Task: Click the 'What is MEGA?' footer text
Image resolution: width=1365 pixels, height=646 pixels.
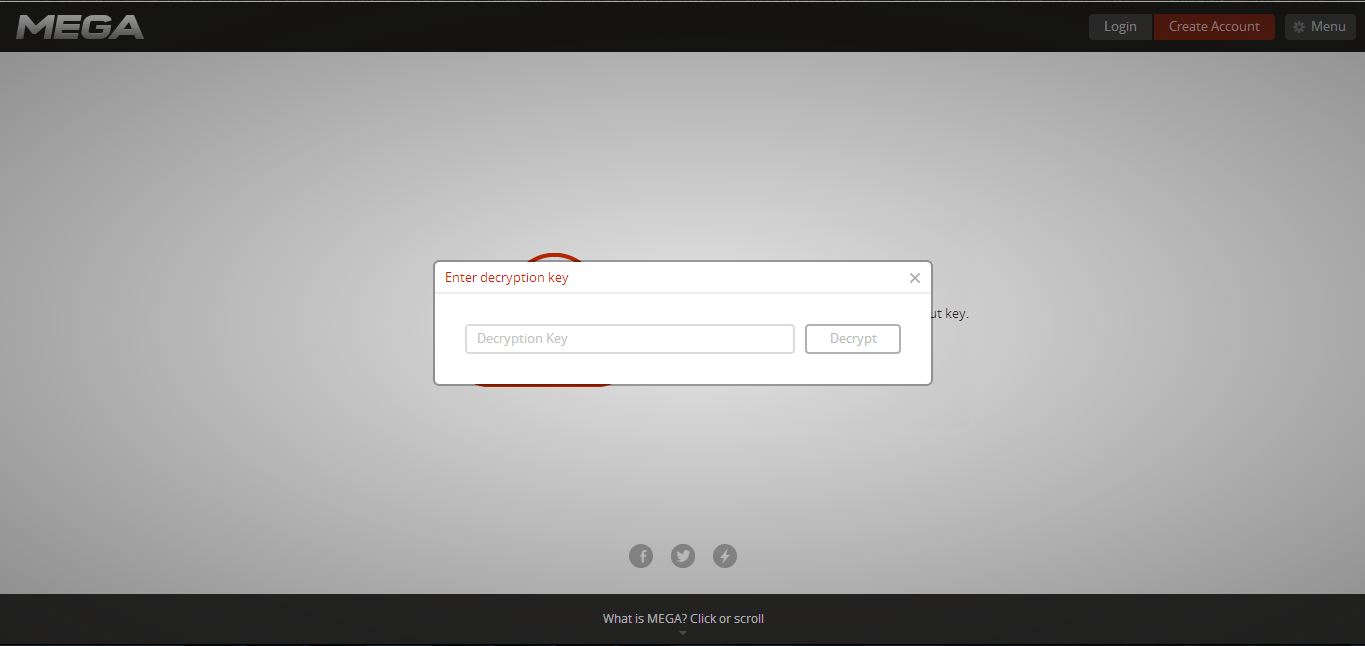Action: tap(683, 618)
